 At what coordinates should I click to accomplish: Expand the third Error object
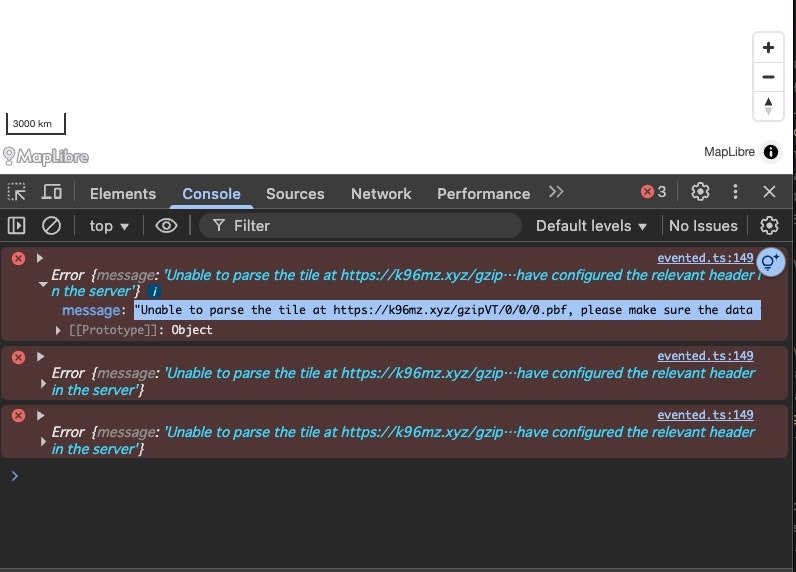point(43,442)
